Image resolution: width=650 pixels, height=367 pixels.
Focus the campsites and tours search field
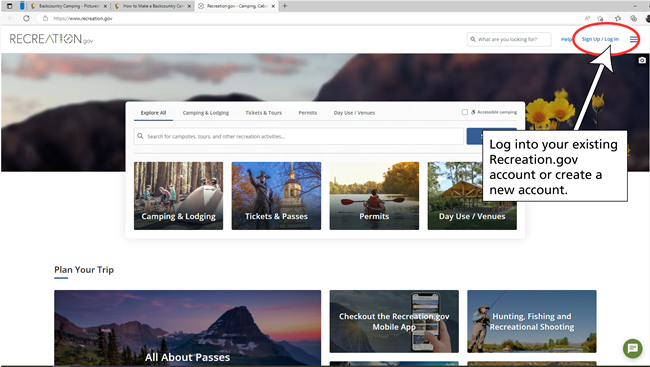[x=298, y=136]
